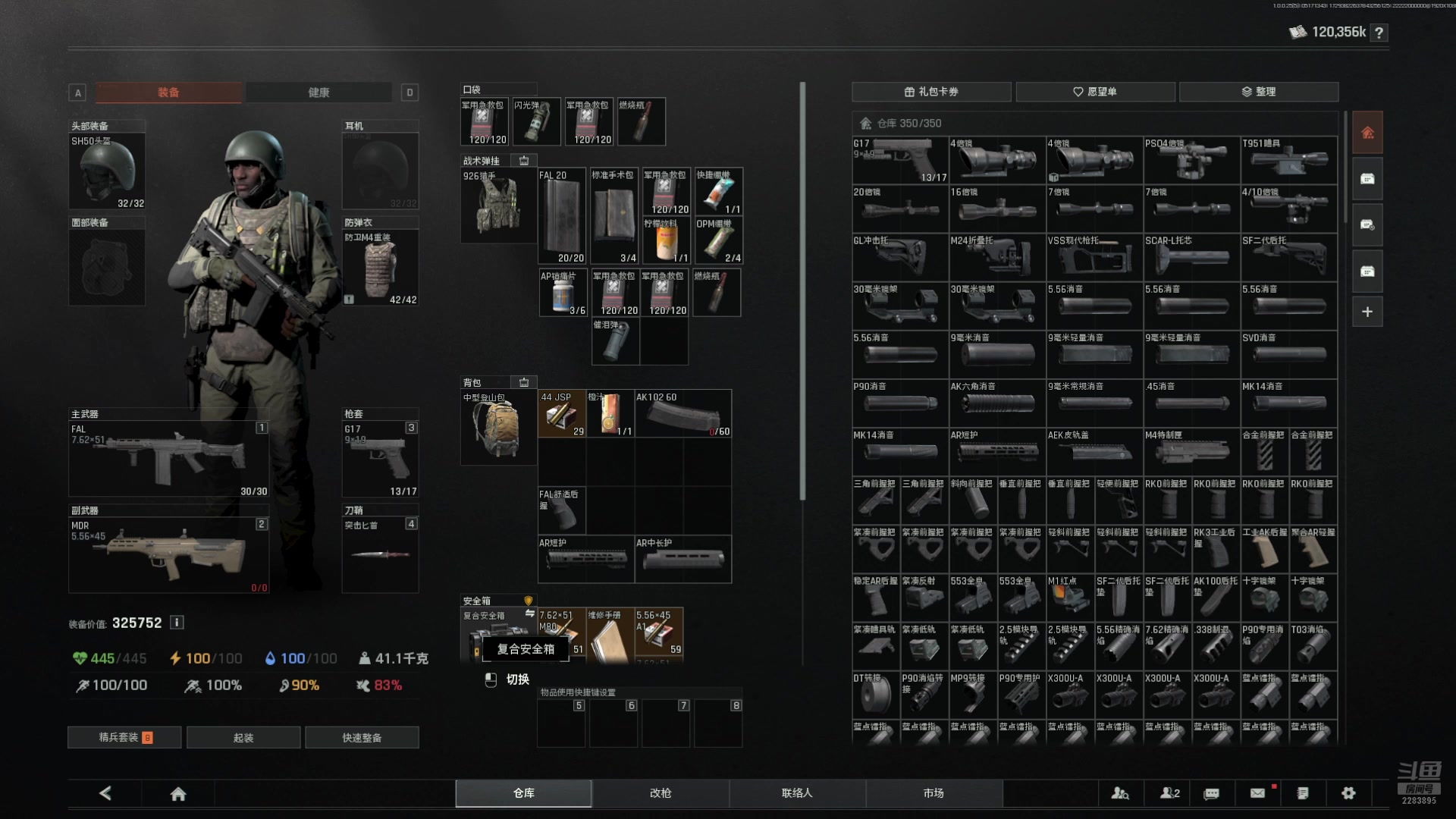This screenshot has height=819, width=1456.
Task: Select the red home storage sidebar icon
Action: [1367, 133]
